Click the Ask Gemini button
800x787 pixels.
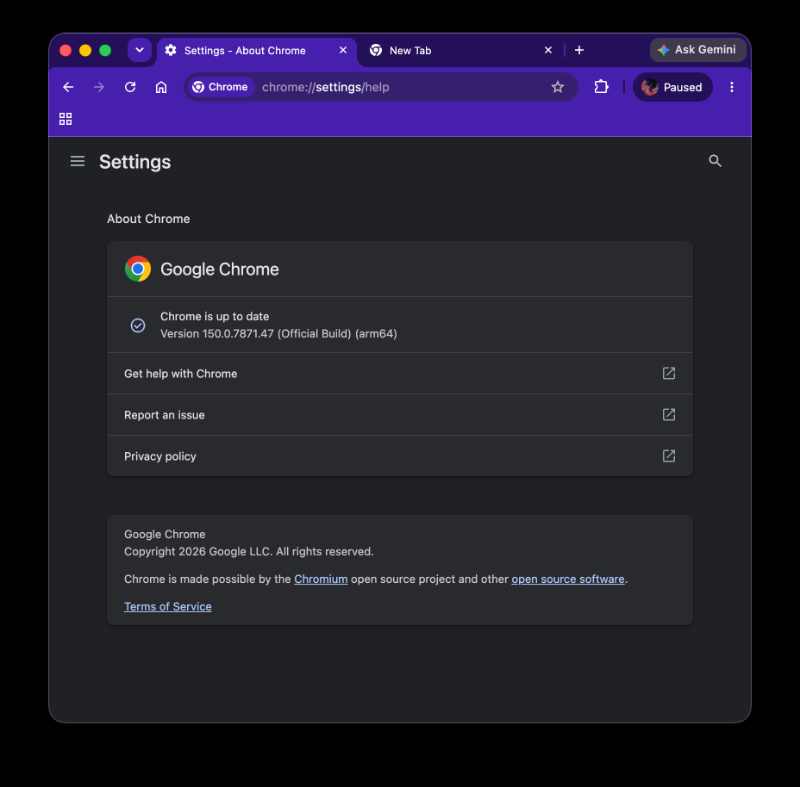[697, 49]
